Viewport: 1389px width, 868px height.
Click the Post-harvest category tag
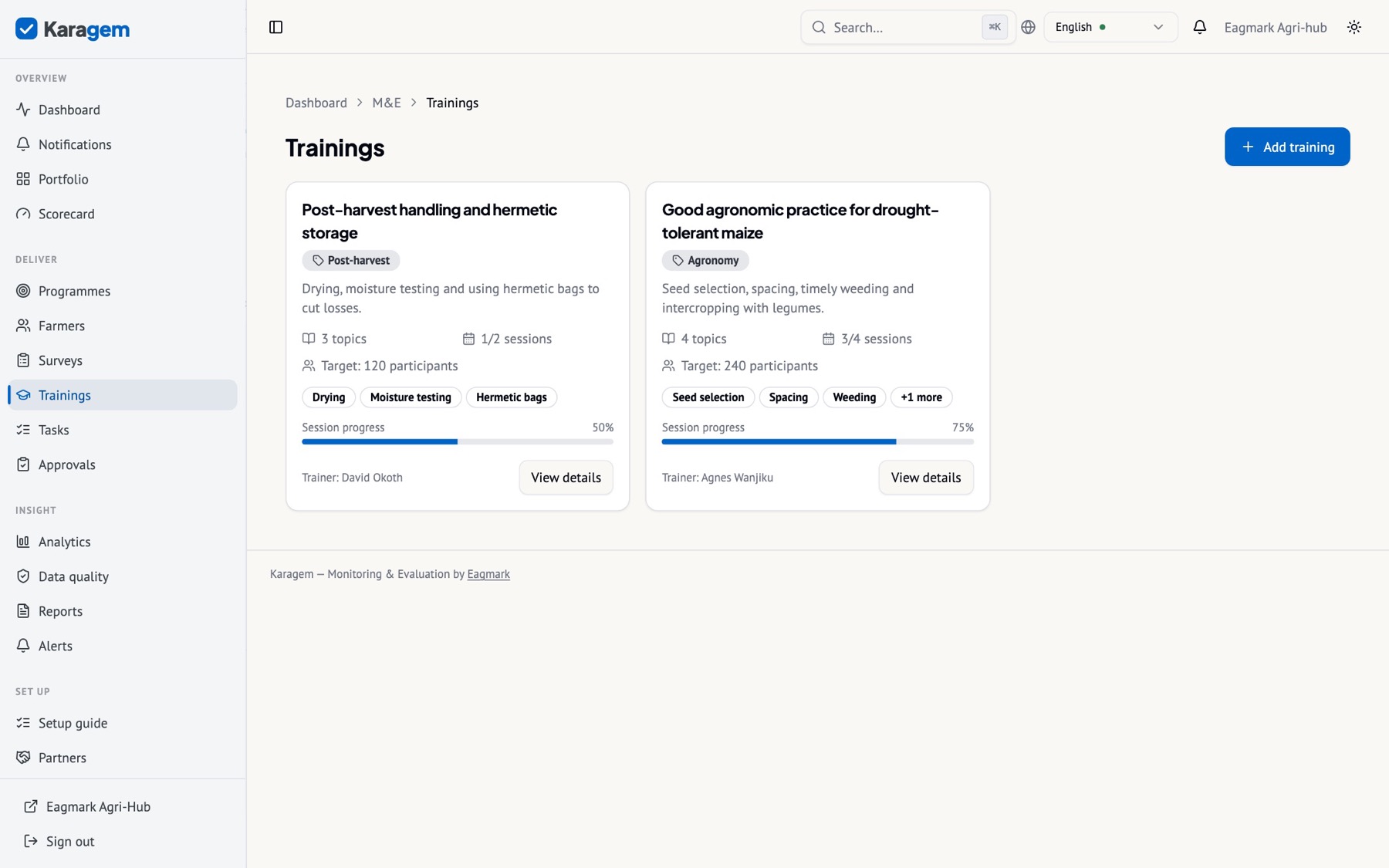coord(351,261)
